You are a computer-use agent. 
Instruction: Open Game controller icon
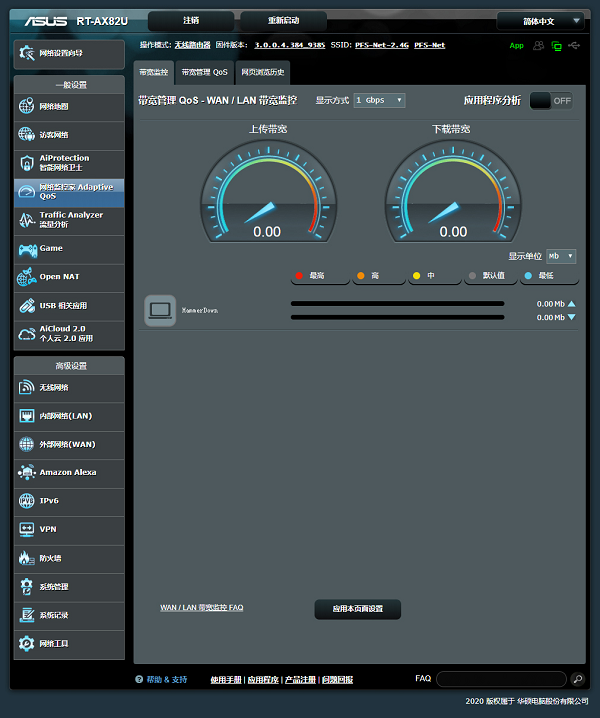pyautogui.click(x=27, y=250)
